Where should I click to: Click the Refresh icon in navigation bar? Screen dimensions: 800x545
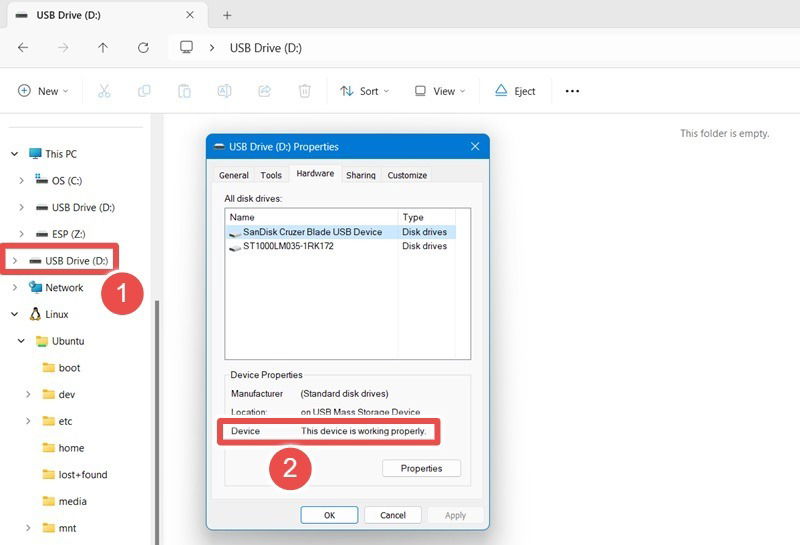click(x=143, y=47)
